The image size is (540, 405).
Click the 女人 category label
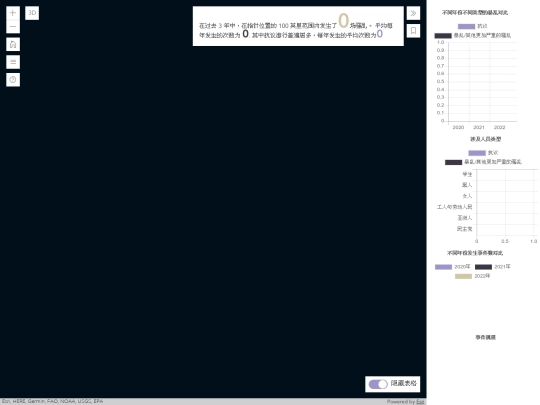[467, 196]
